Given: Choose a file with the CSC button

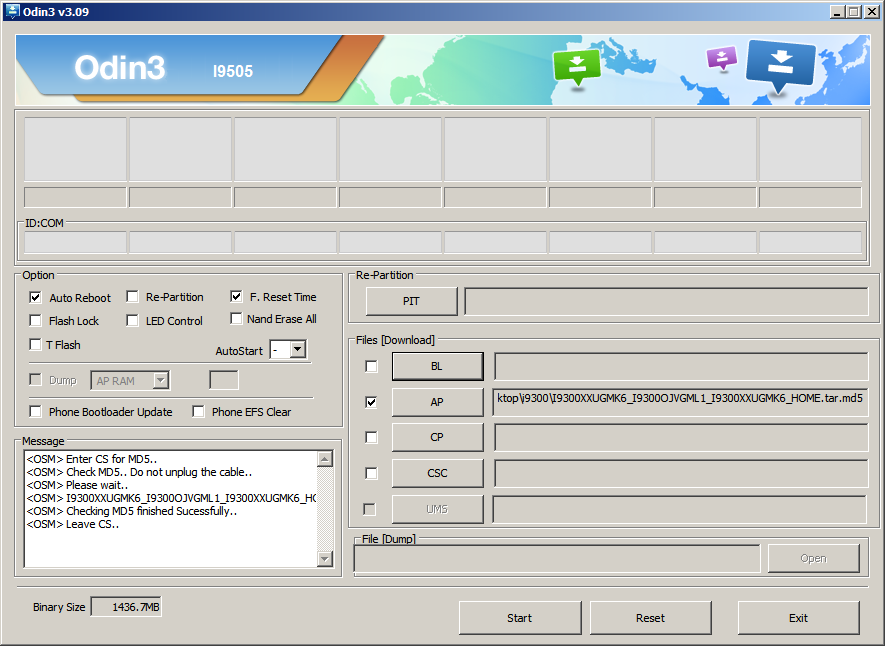Looking at the screenshot, I should point(437,473).
